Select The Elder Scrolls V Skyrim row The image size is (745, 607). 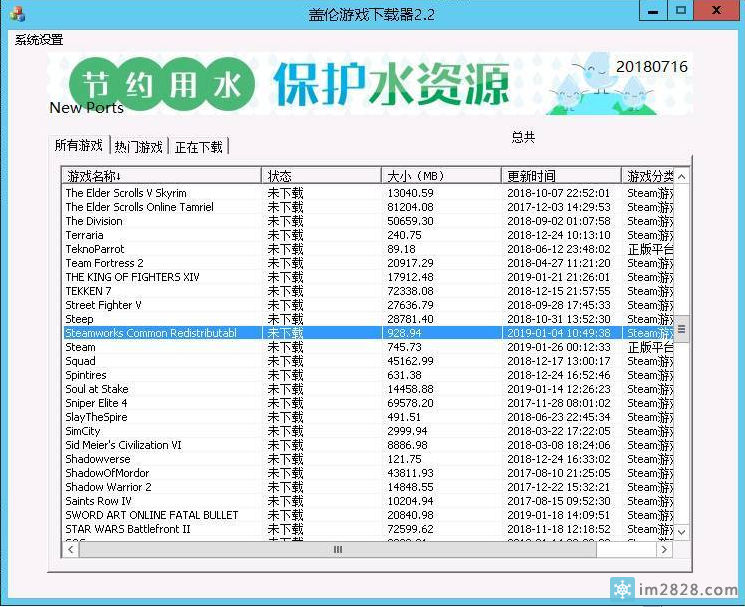(369, 193)
